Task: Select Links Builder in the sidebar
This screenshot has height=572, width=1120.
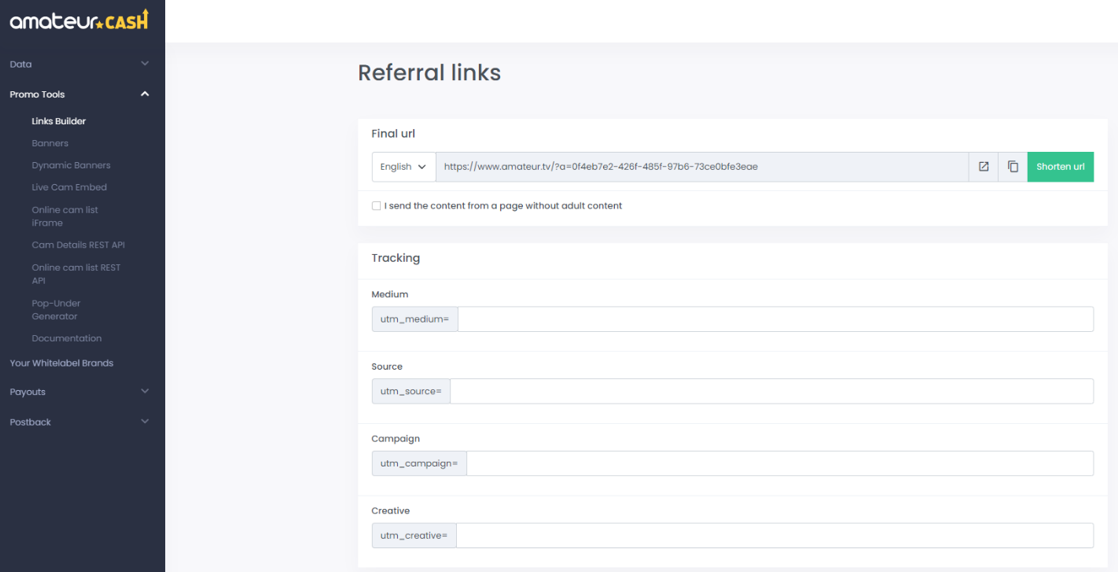Action: coord(59,121)
